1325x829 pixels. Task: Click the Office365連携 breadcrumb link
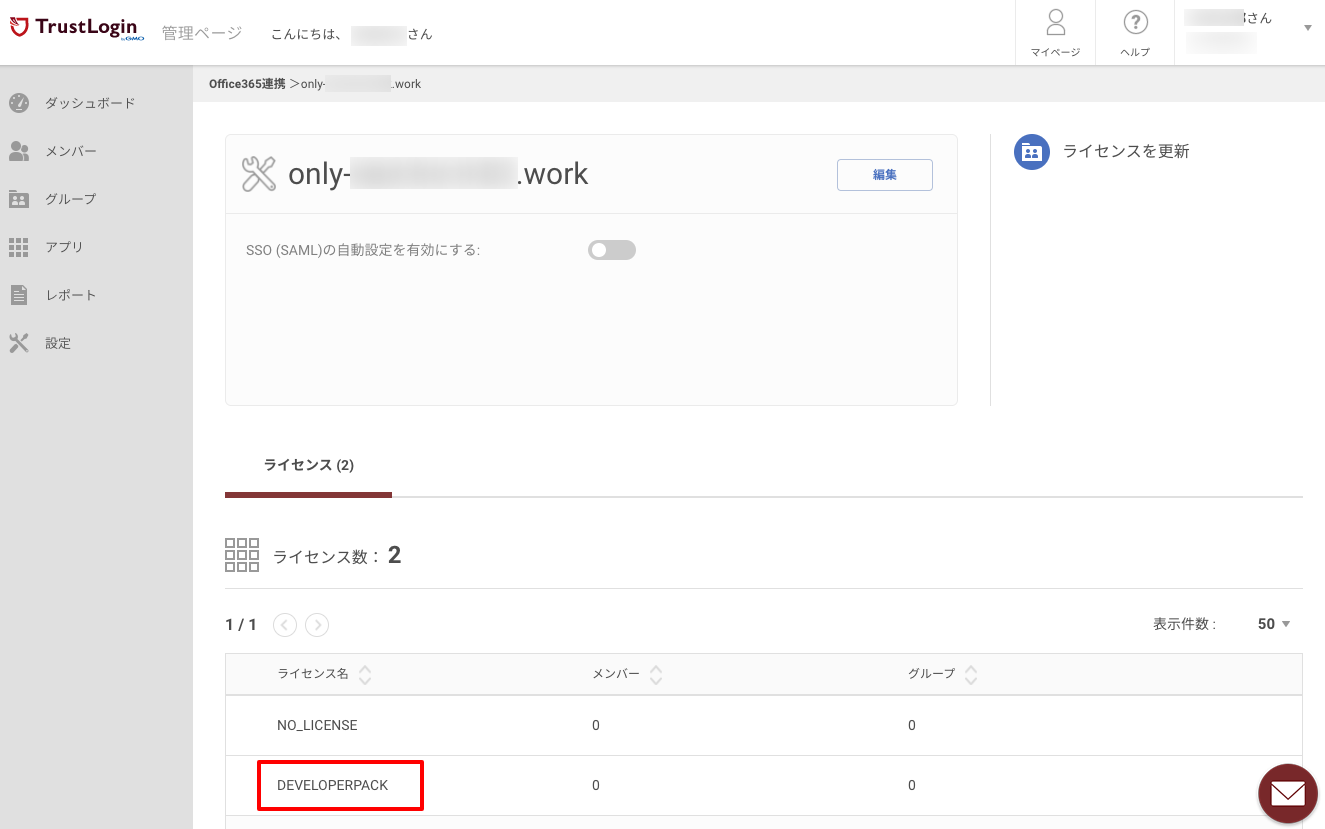247,84
